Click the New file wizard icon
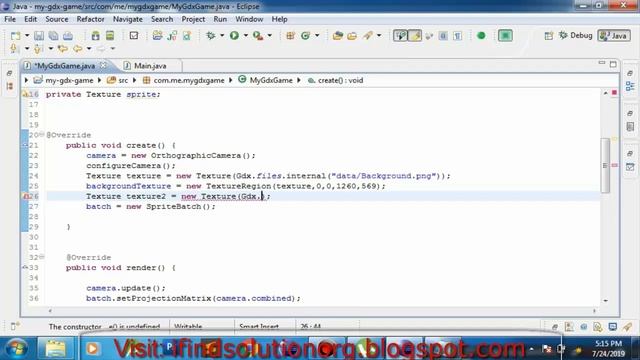Viewport: 640px width, 360px height. tap(16, 36)
